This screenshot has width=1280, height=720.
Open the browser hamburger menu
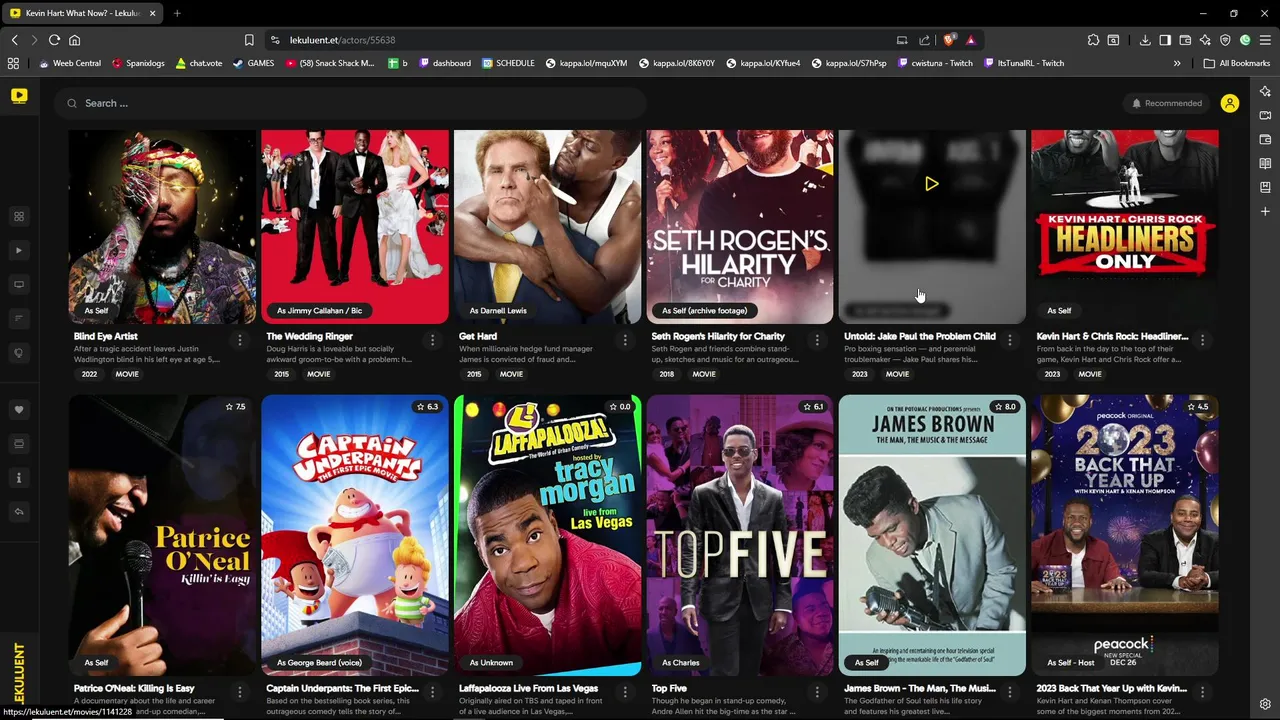coord(1265,40)
